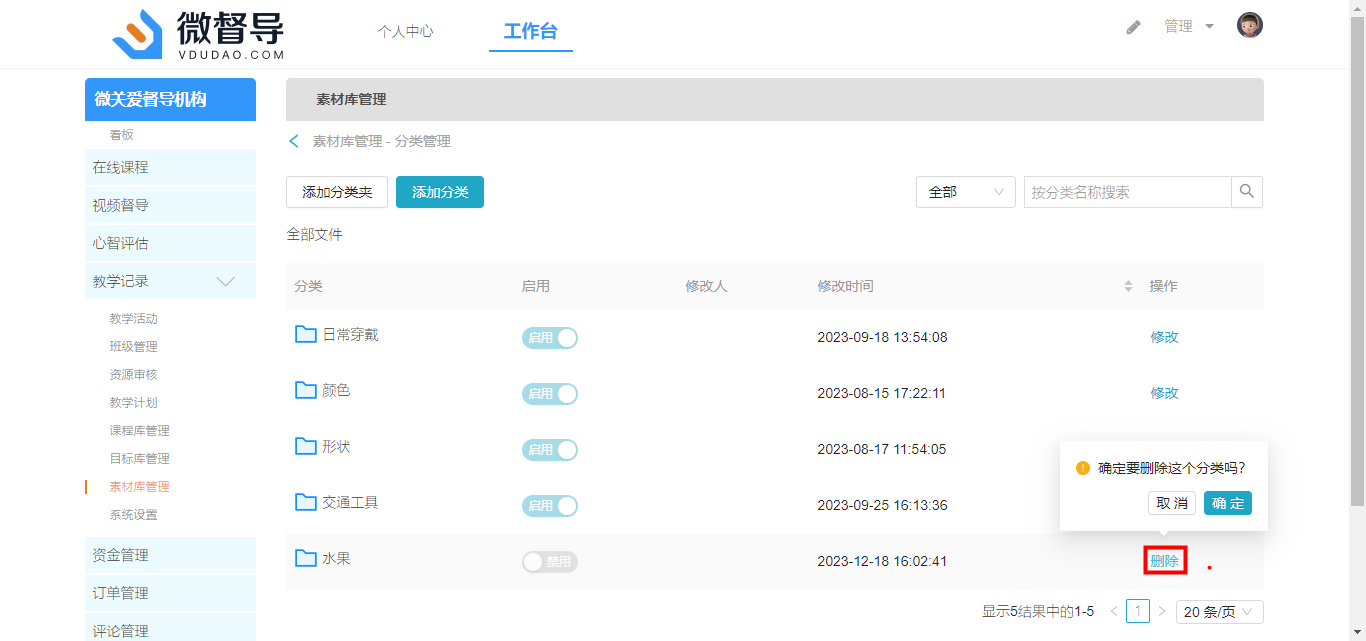Open the 全部 filter dropdown
This screenshot has height=641, width=1366.
pos(966,192)
